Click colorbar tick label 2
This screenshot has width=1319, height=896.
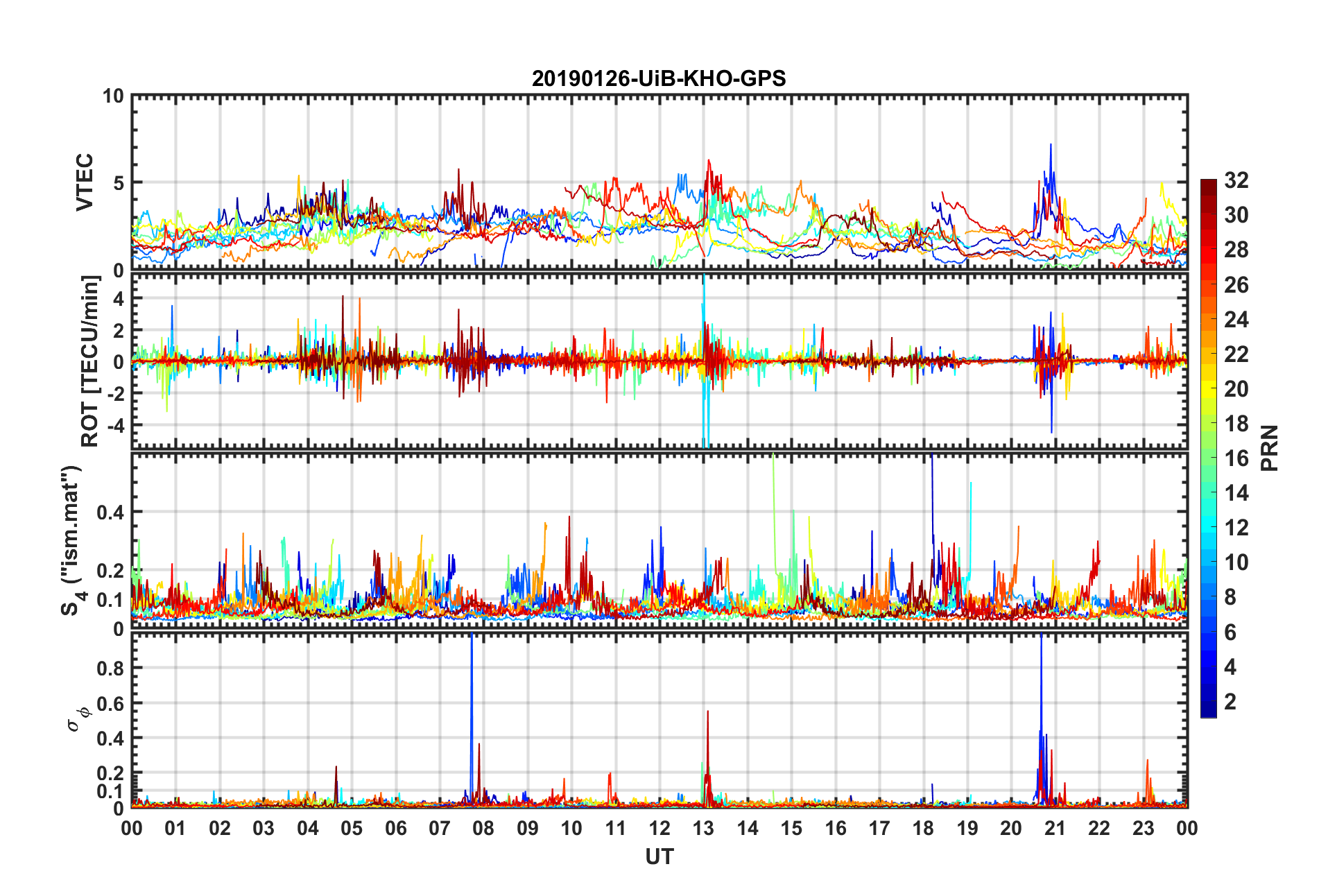pyautogui.click(x=1230, y=701)
